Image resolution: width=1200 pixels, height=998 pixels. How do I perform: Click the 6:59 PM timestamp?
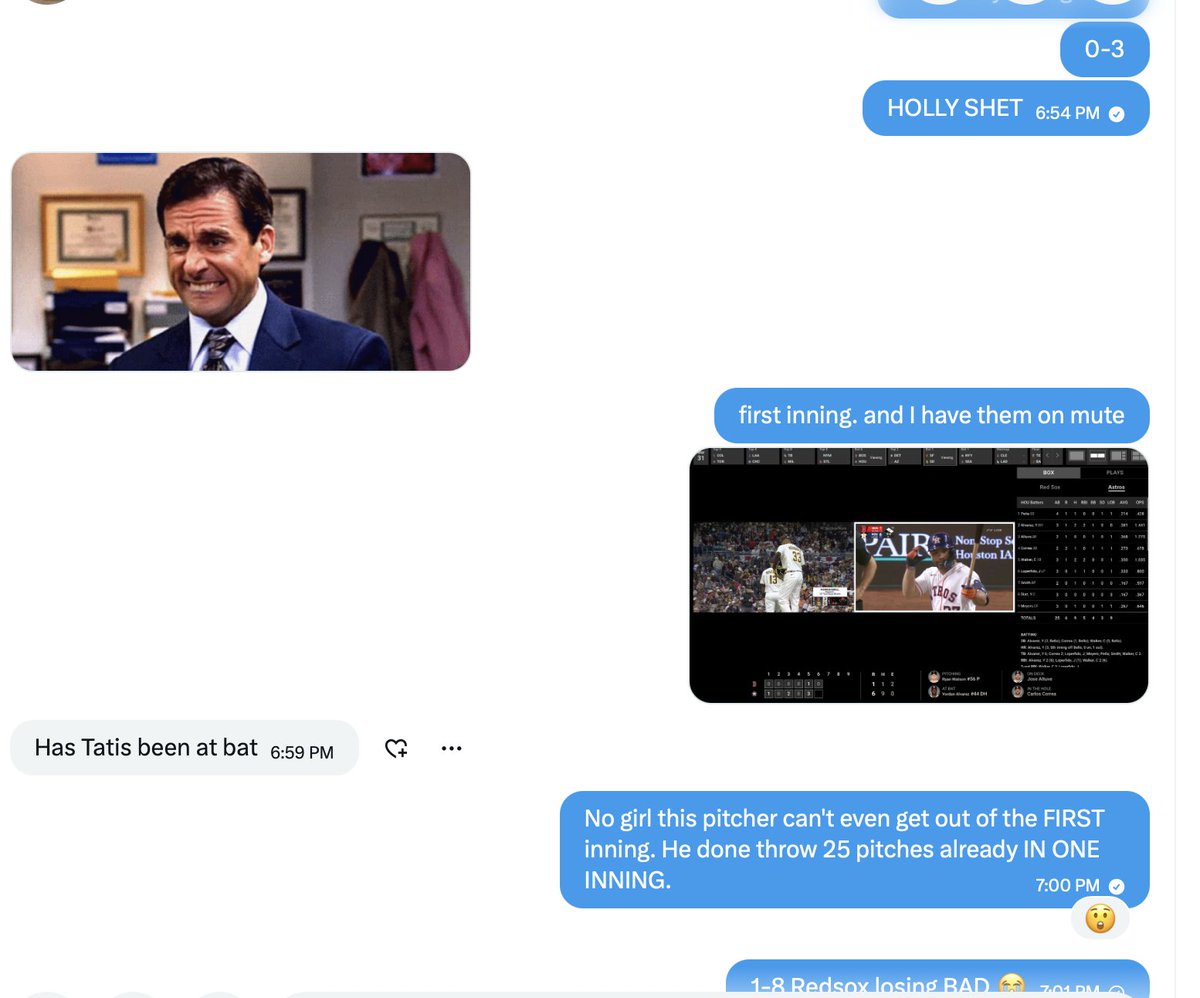pos(302,752)
